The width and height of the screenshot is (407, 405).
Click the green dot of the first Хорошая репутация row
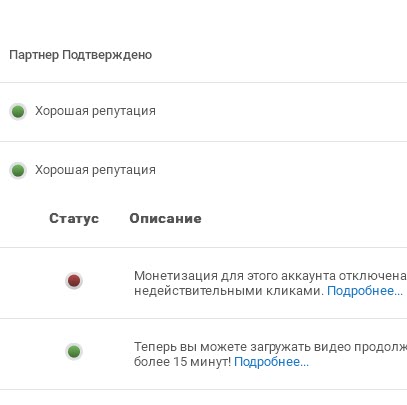(18, 111)
